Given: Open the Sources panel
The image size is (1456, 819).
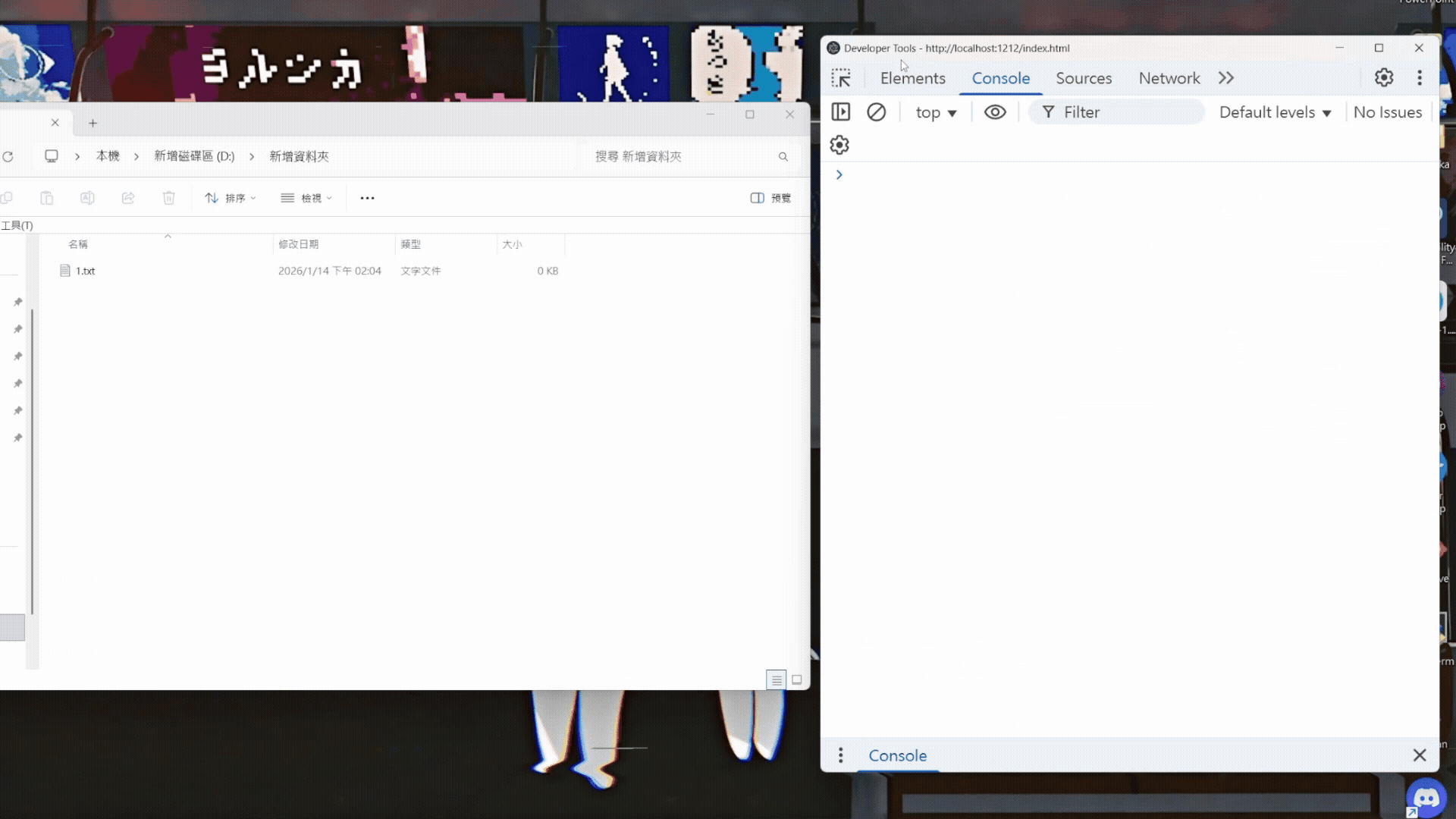Looking at the screenshot, I should (1084, 77).
